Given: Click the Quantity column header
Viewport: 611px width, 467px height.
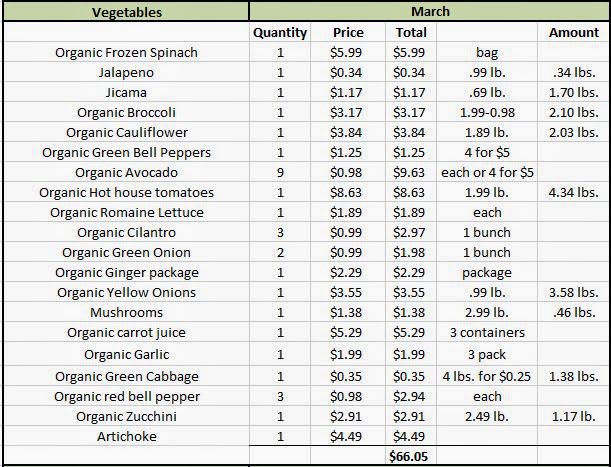Looking at the screenshot, I should (x=280, y=33).
